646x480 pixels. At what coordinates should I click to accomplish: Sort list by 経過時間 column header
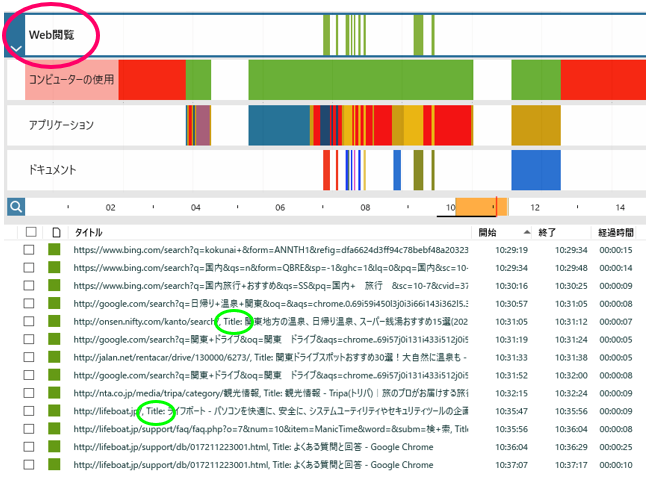tap(616, 233)
